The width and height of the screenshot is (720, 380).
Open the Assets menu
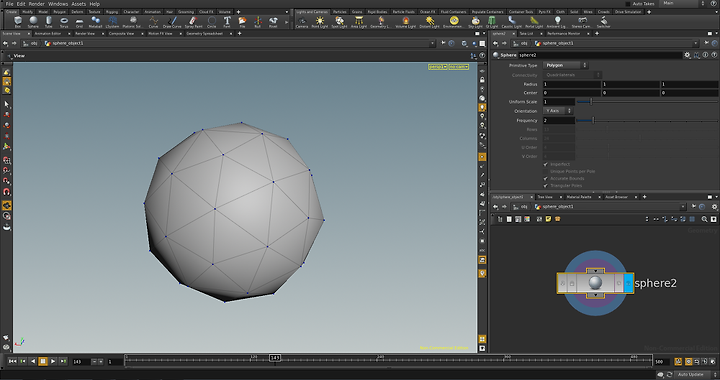click(79, 4)
